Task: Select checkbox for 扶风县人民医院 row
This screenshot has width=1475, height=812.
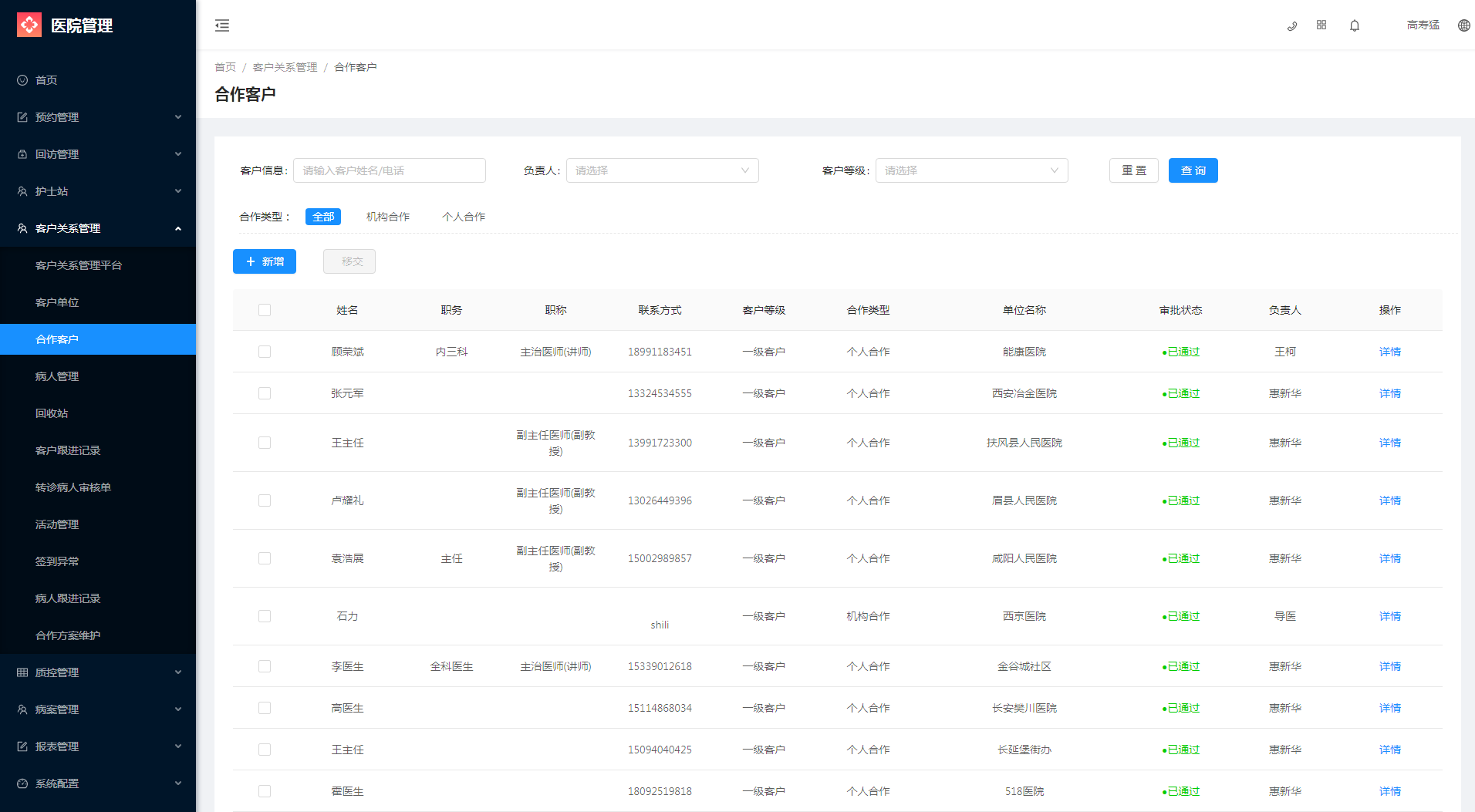Action: pyautogui.click(x=265, y=443)
